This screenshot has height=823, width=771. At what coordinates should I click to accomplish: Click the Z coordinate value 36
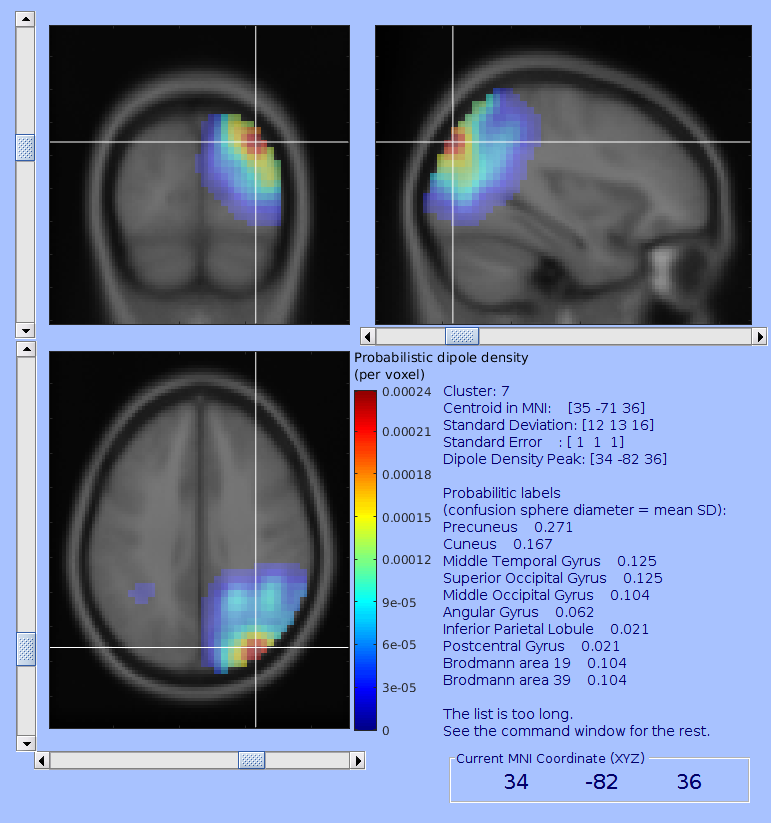[689, 782]
